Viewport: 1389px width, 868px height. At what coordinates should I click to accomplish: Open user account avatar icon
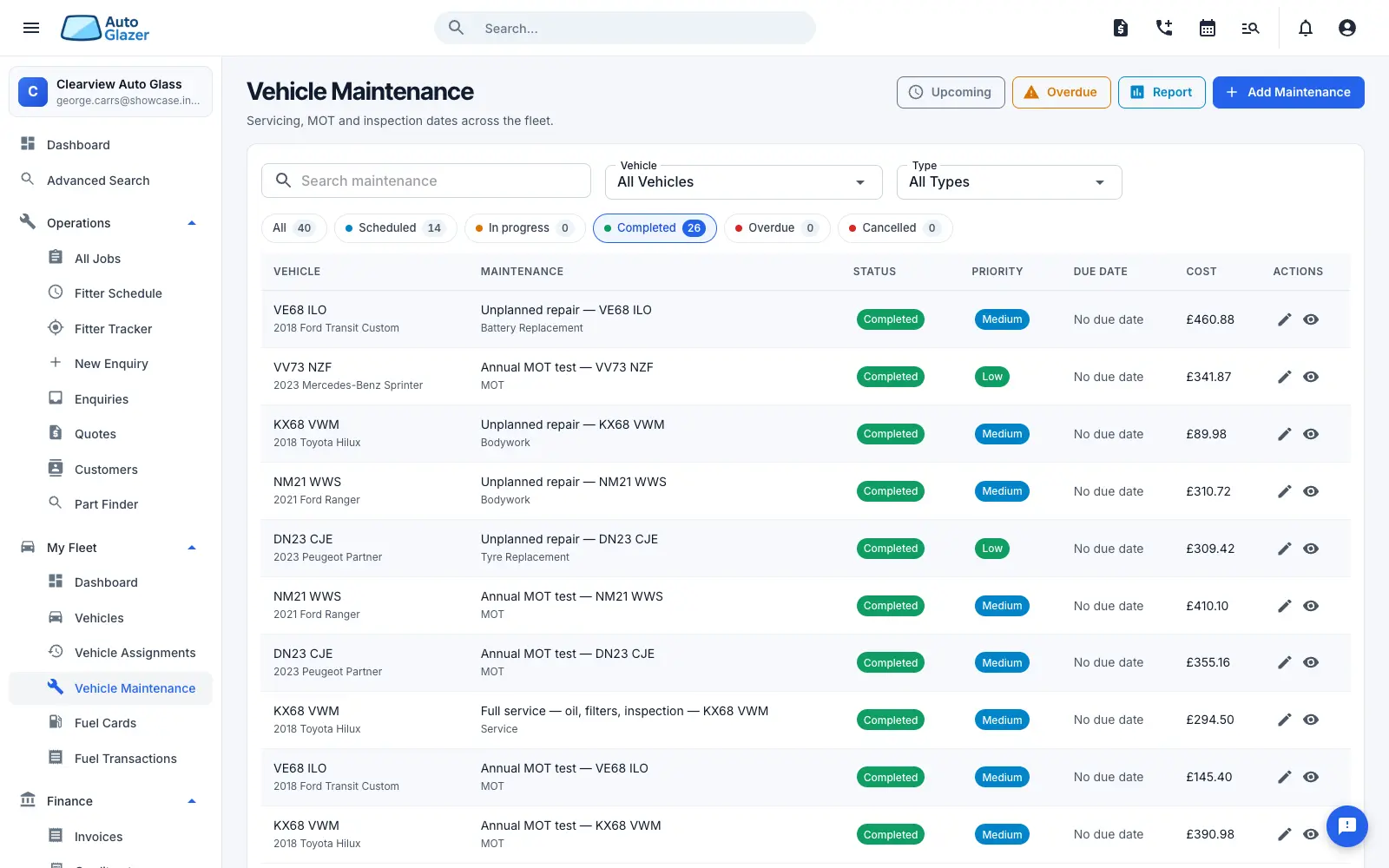[1347, 28]
